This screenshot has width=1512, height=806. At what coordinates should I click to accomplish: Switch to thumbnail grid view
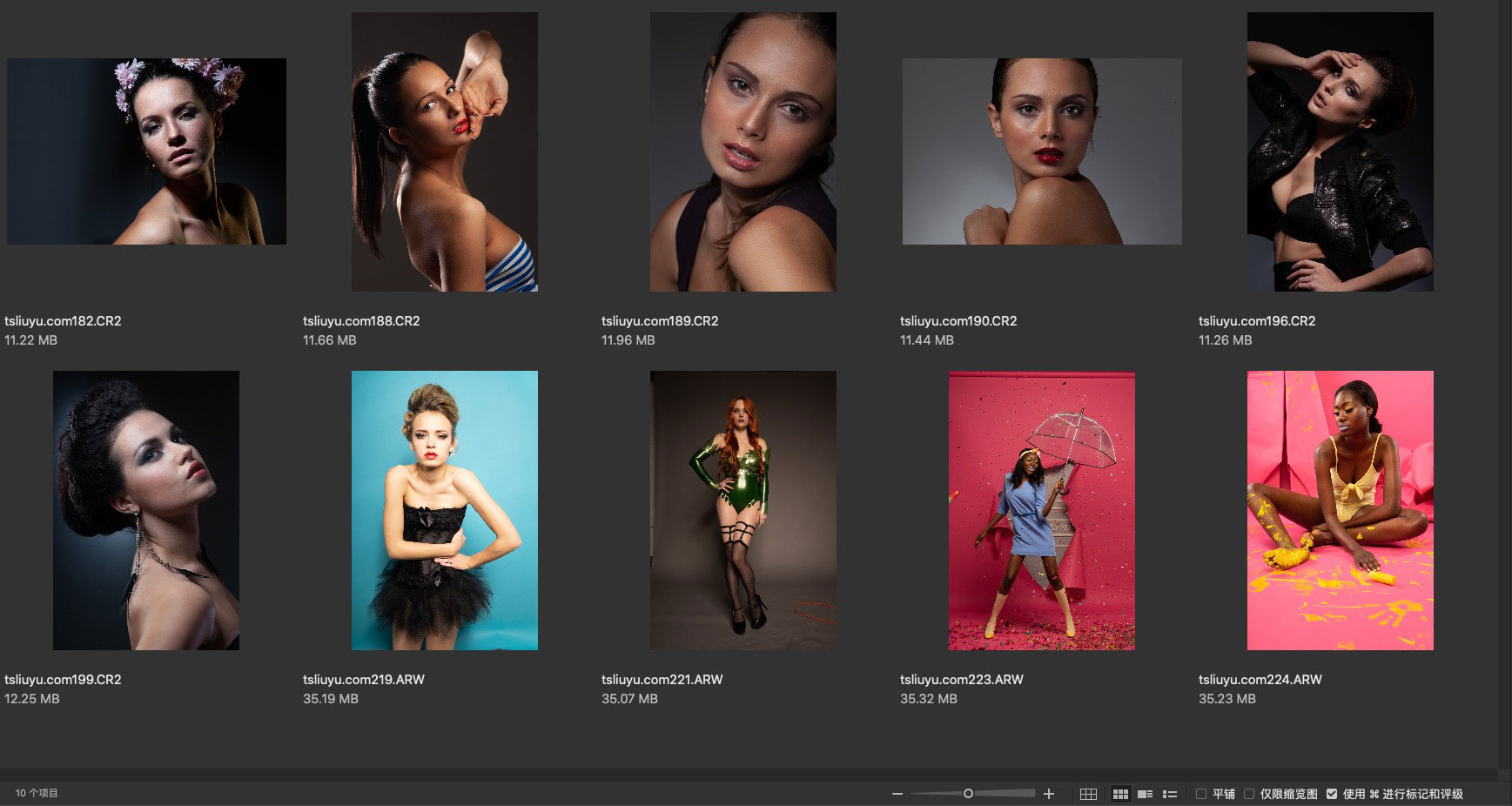[1120, 794]
